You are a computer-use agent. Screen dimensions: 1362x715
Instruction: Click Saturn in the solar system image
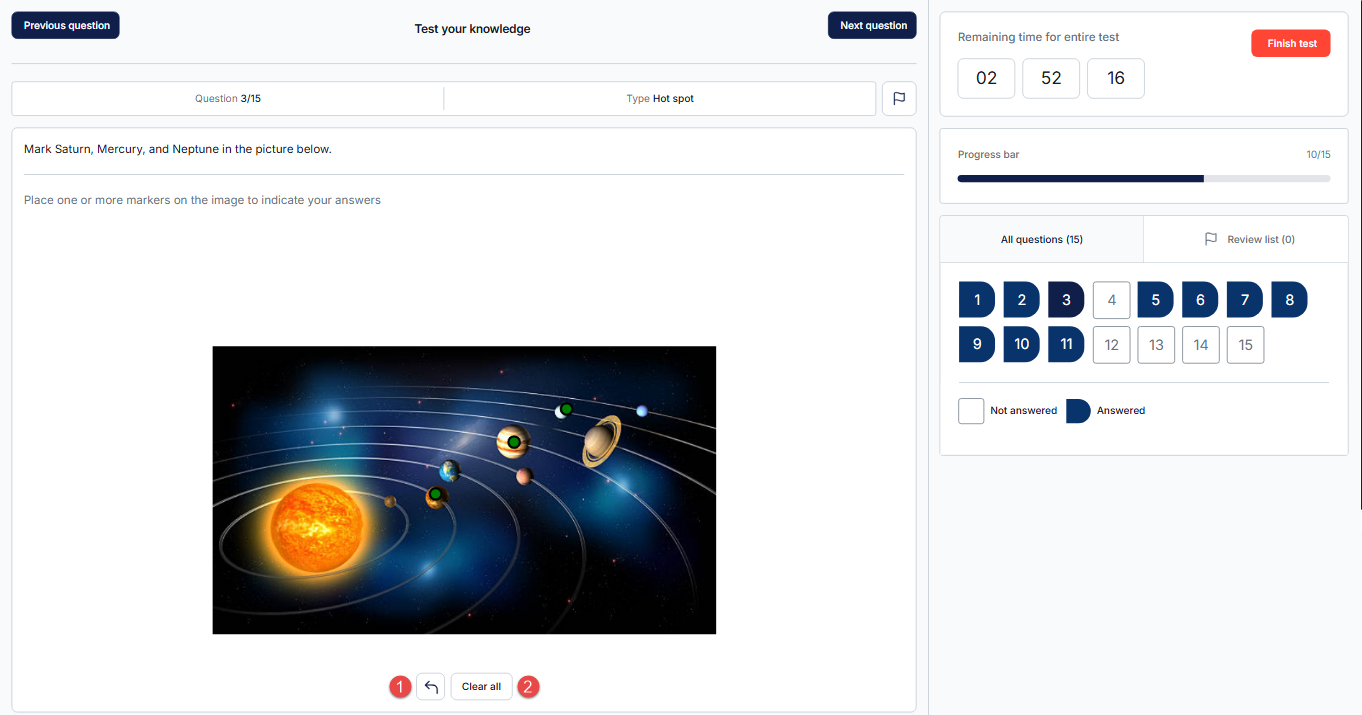601,441
